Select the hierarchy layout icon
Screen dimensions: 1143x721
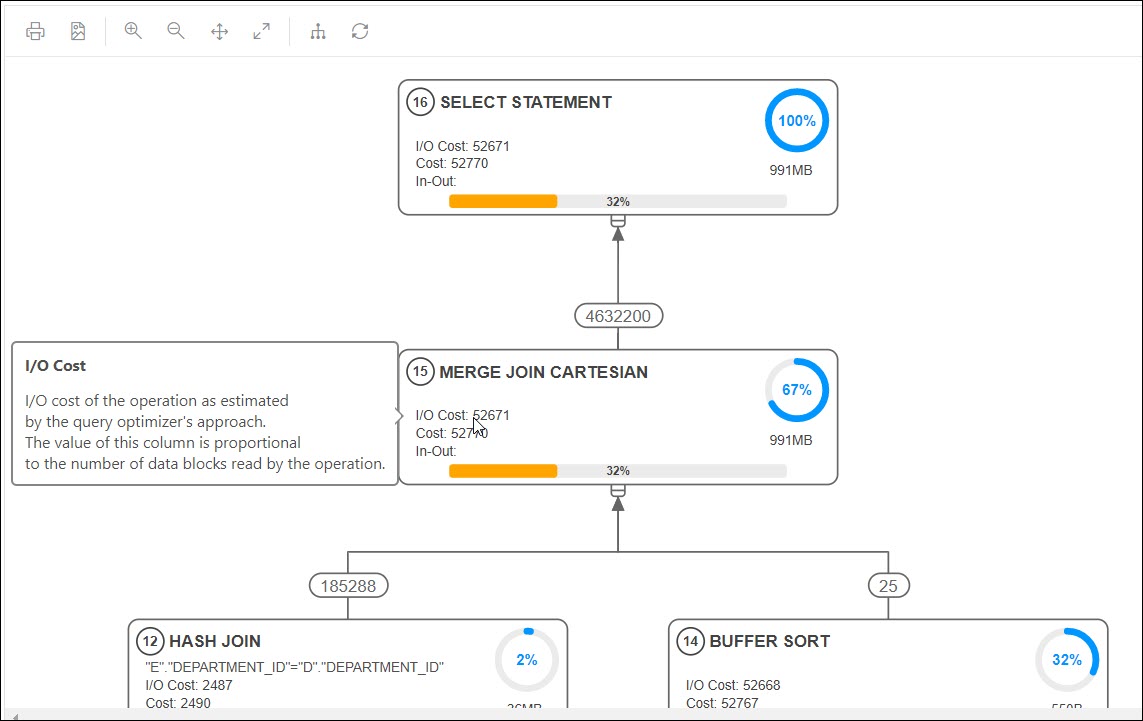point(317,31)
